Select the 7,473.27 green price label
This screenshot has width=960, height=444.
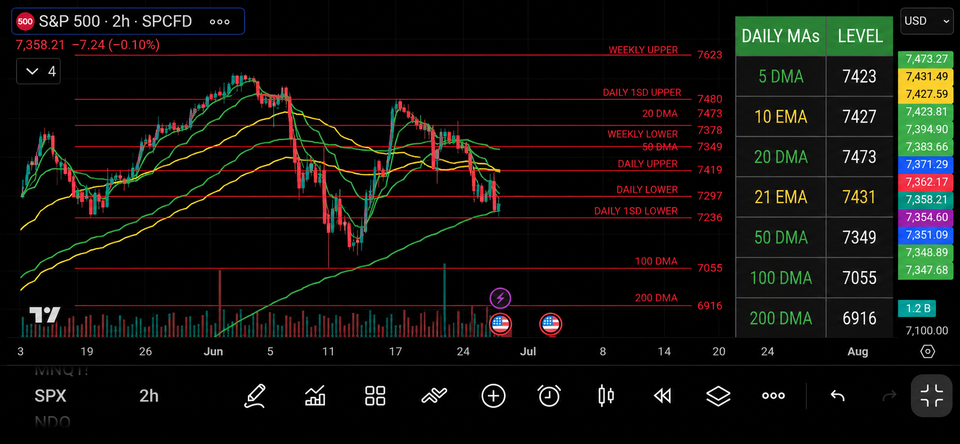click(926, 59)
